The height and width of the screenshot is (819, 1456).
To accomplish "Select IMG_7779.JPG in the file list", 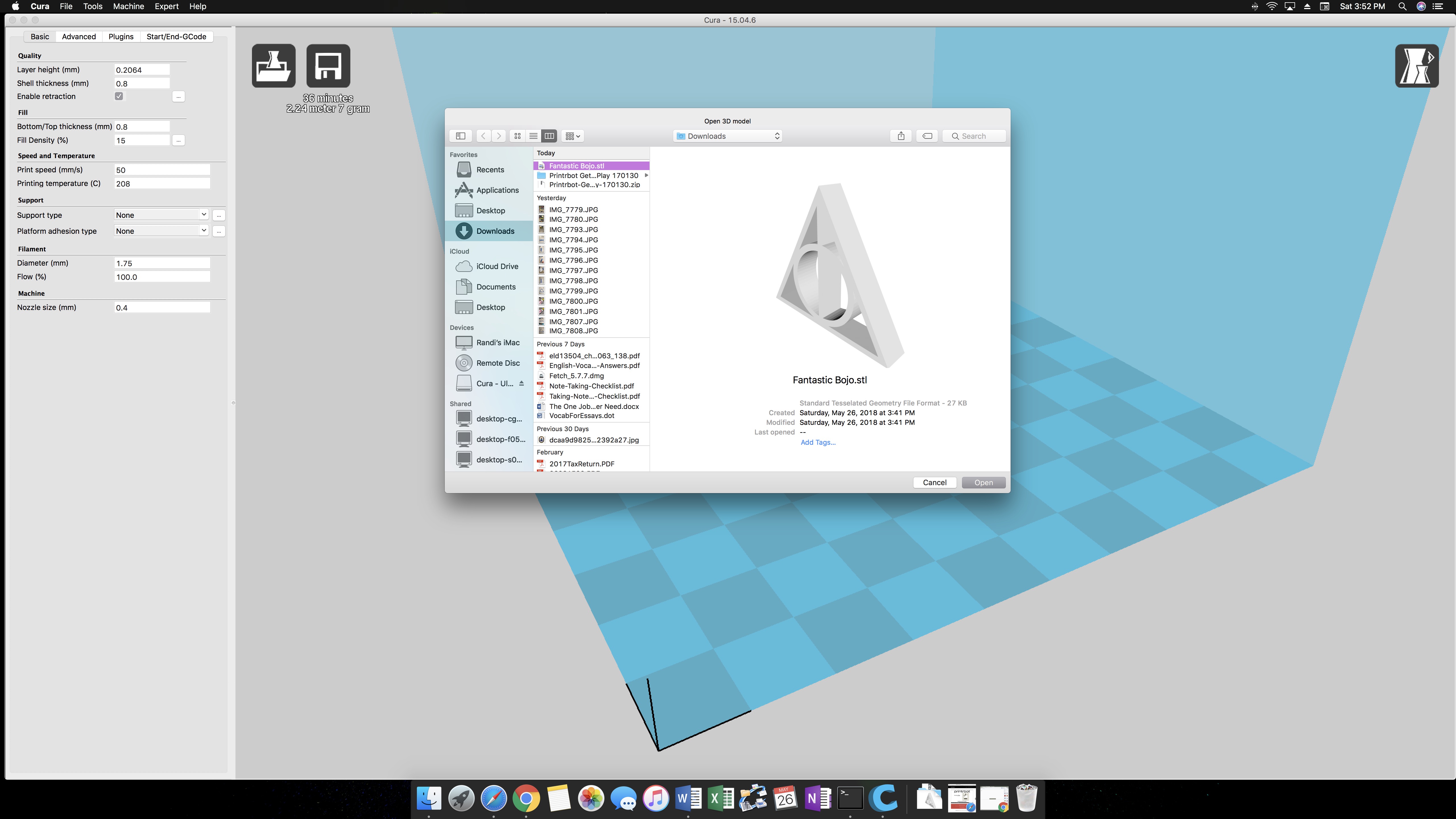I will point(591,210).
